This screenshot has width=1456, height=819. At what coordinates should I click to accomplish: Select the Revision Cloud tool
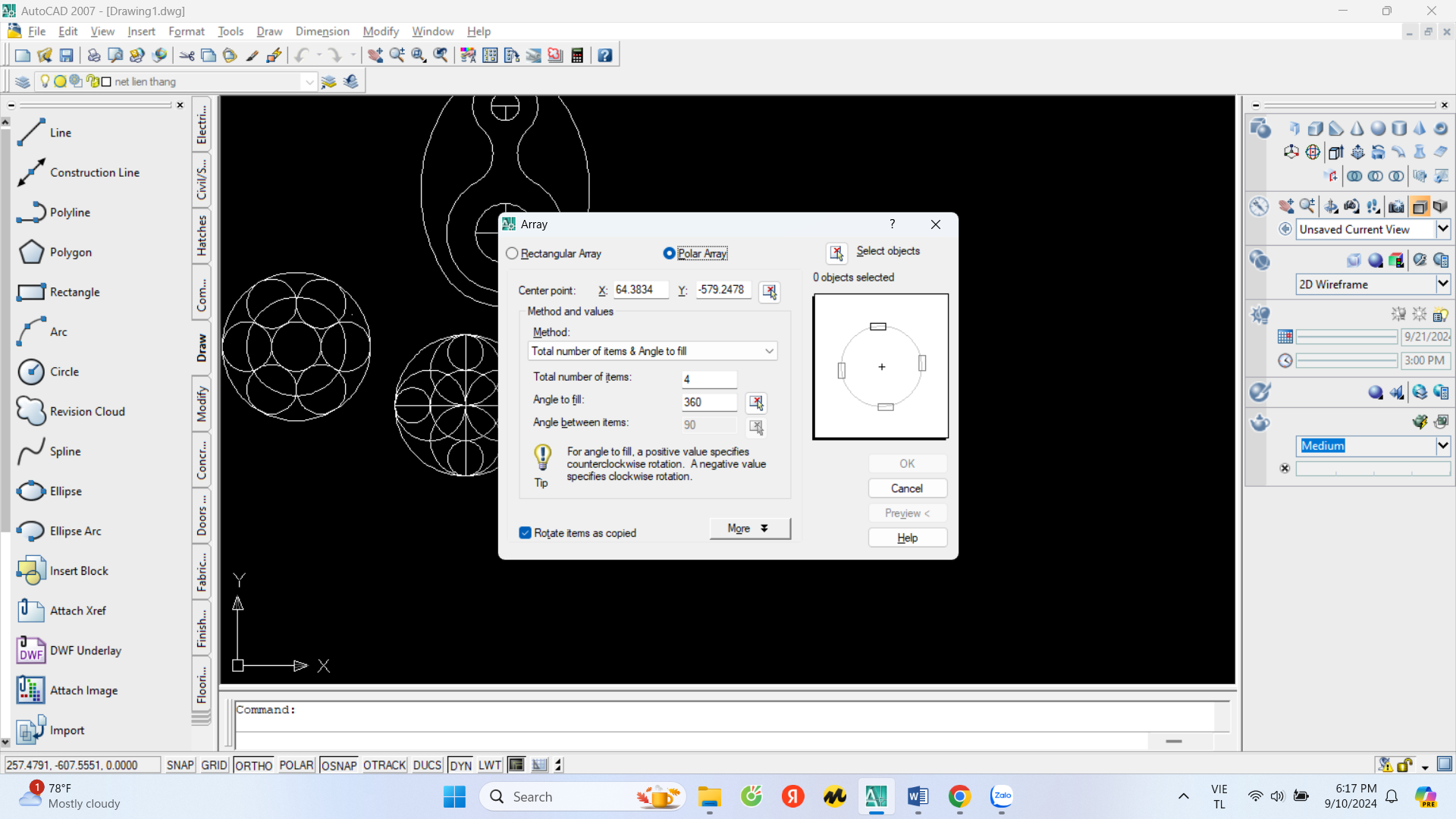pos(71,411)
